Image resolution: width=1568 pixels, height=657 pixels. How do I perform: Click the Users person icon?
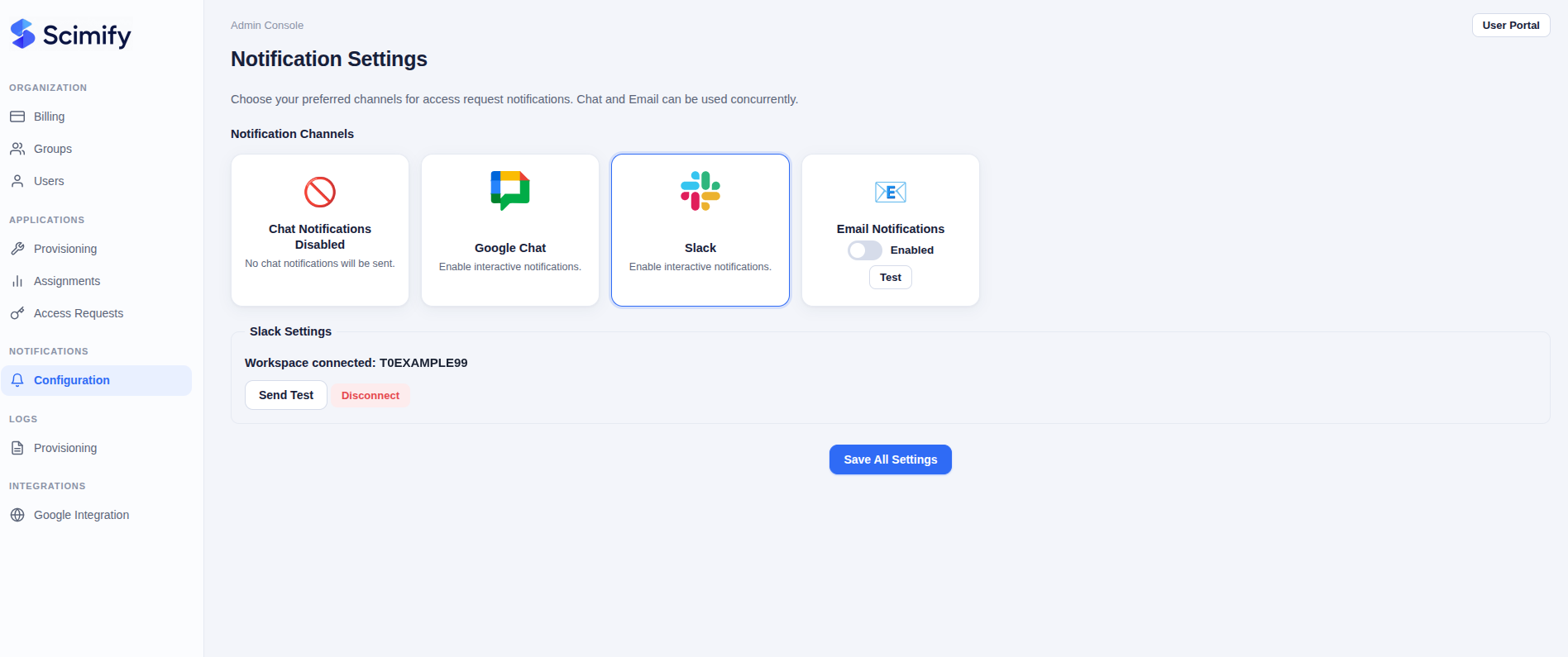tap(17, 181)
